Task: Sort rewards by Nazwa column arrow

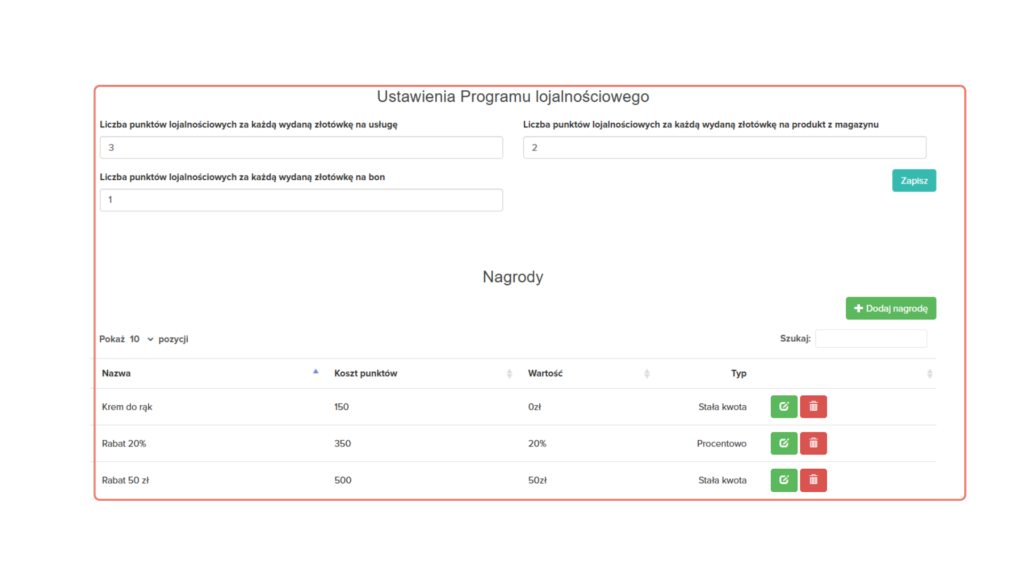Action: coord(315,372)
